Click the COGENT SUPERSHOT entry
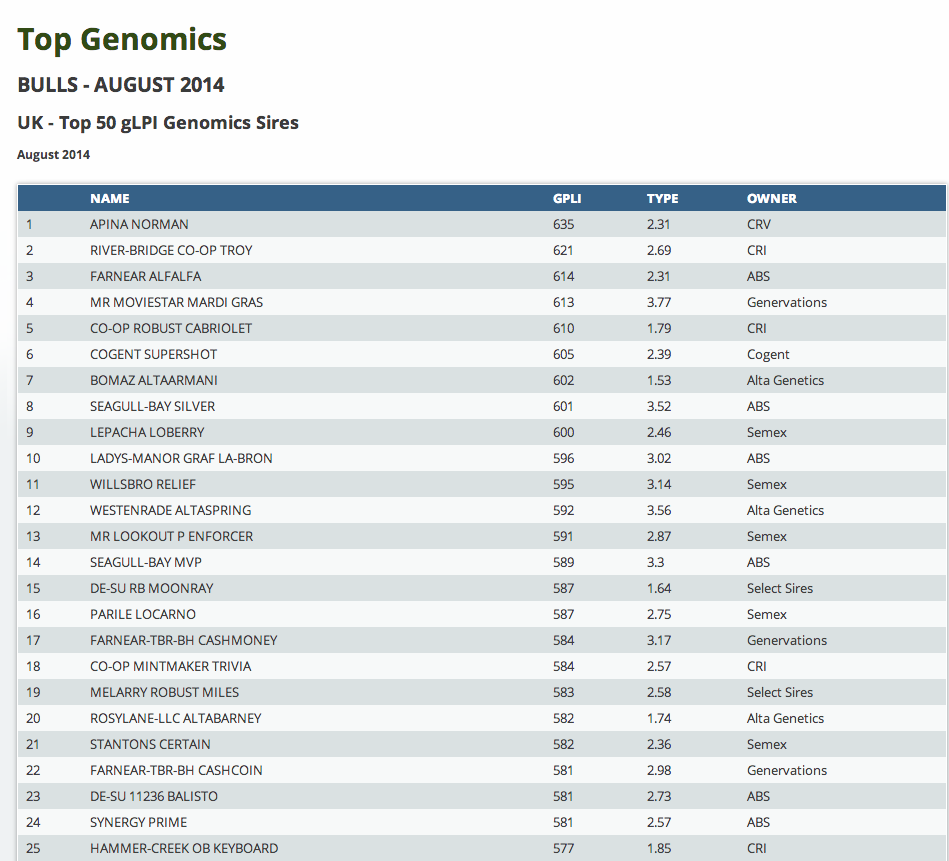Viewport: 949px width, 861px height. coord(153,354)
